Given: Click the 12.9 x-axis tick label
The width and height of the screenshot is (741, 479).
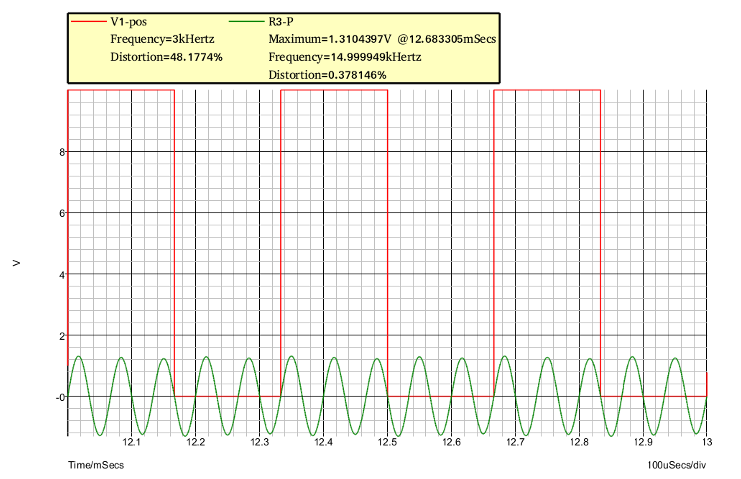Looking at the screenshot, I should coord(643,442).
